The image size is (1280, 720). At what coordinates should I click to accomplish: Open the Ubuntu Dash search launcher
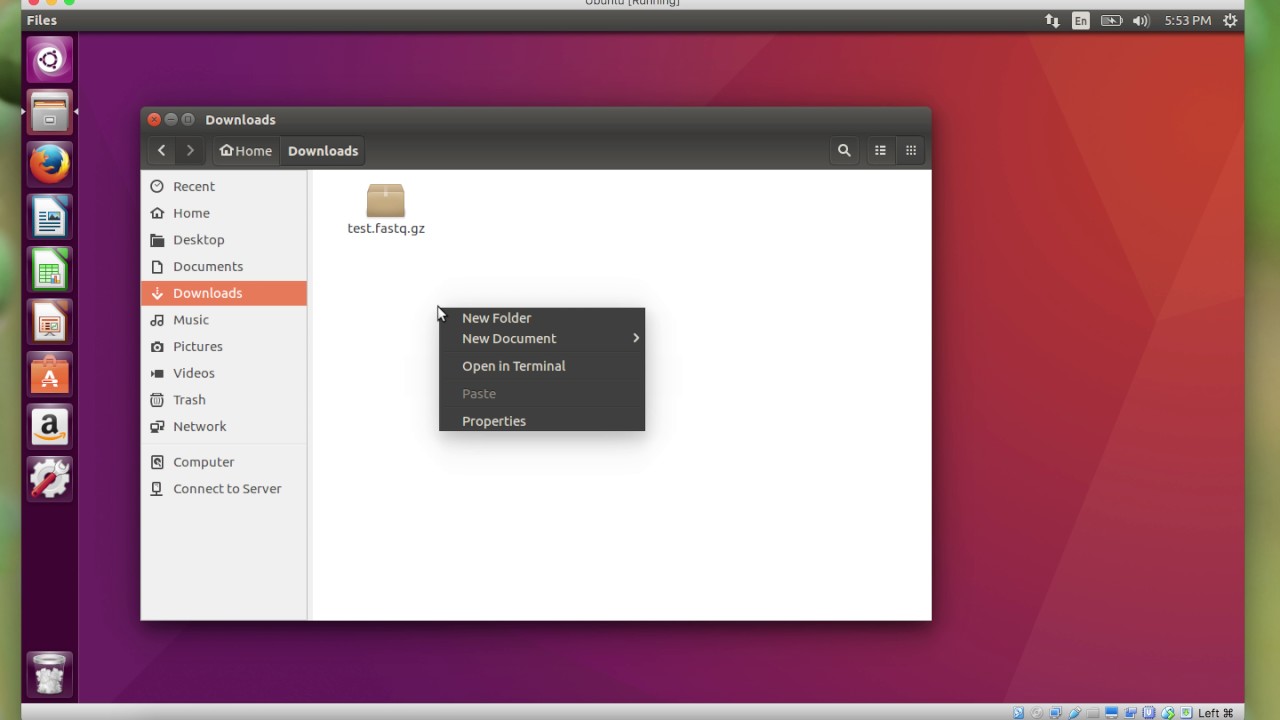[x=49, y=60]
